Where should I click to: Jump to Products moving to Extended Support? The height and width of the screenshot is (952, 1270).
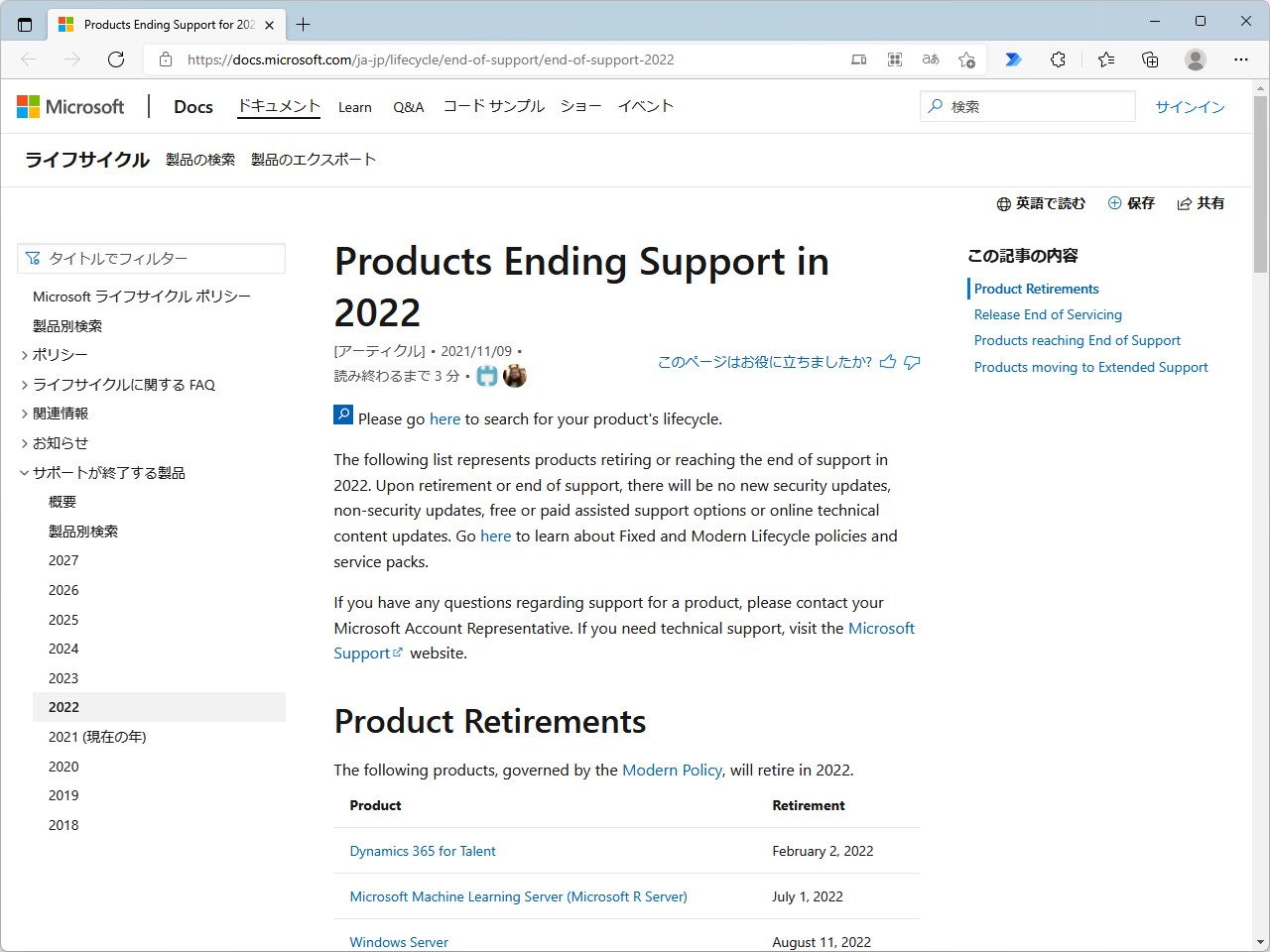tap(1091, 367)
